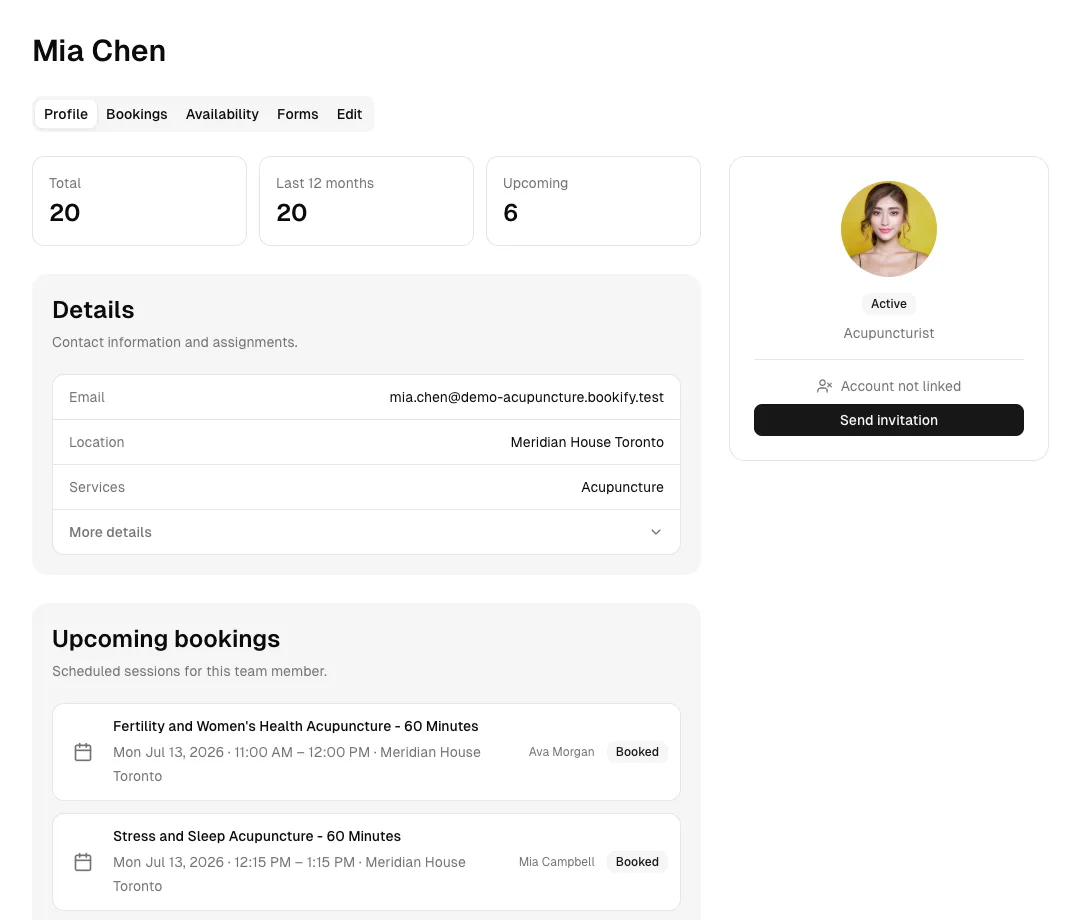The width and height of the screenshot is (1081, 920).
Task: Click the Send invitation button
Action: pyautogui.click(x=888, y=420)
